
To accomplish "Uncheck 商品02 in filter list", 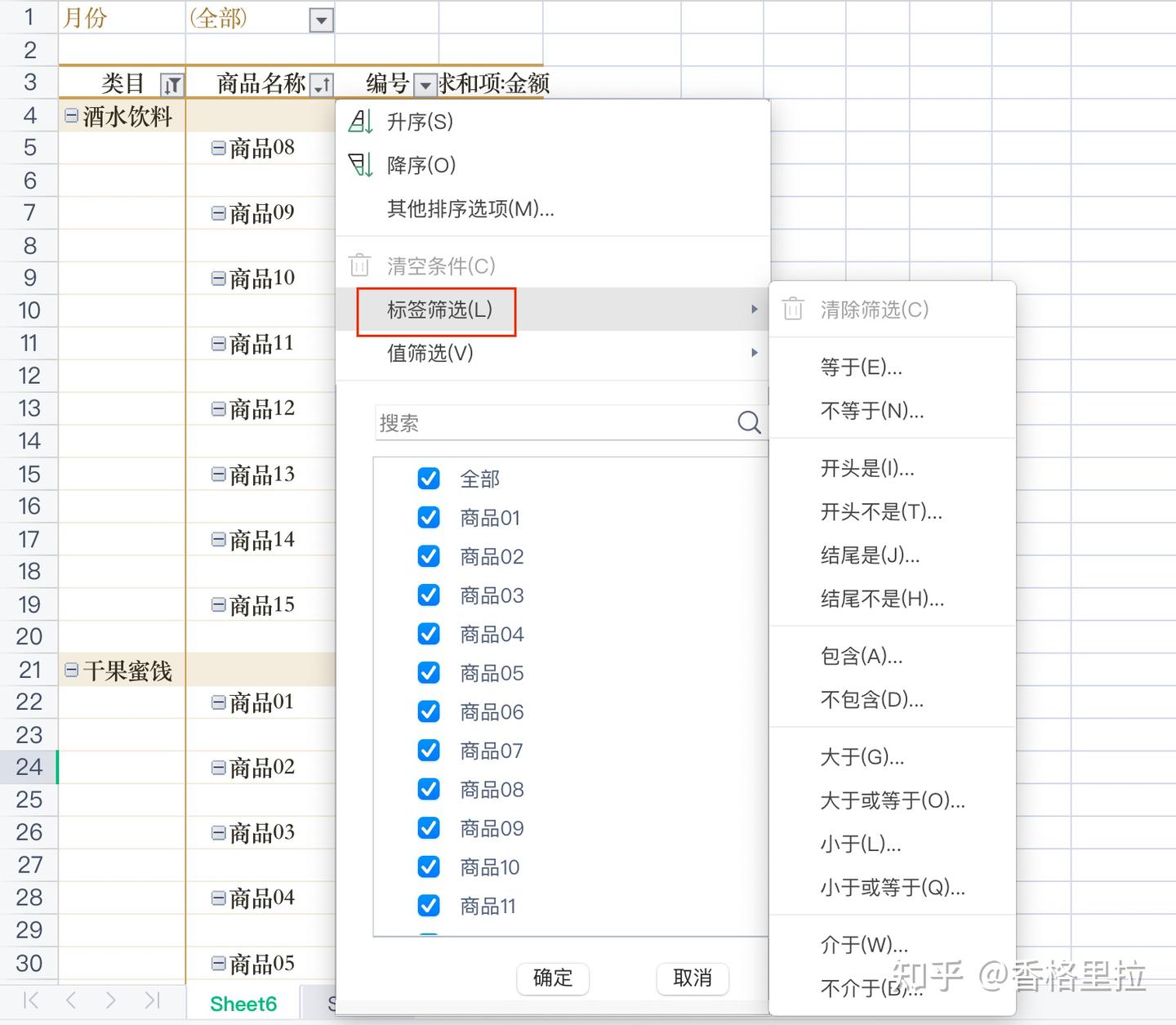I will [429, 556].
